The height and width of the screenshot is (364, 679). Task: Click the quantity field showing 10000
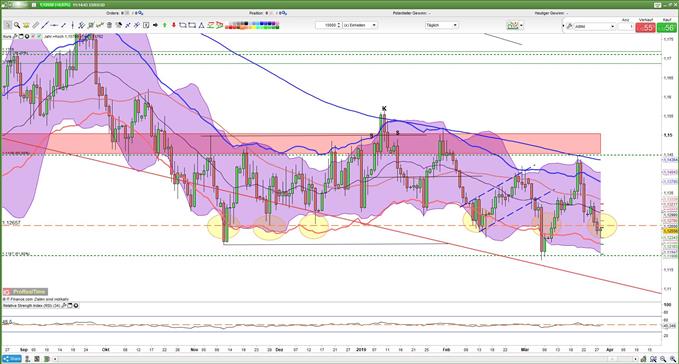[x=328, y=25]
